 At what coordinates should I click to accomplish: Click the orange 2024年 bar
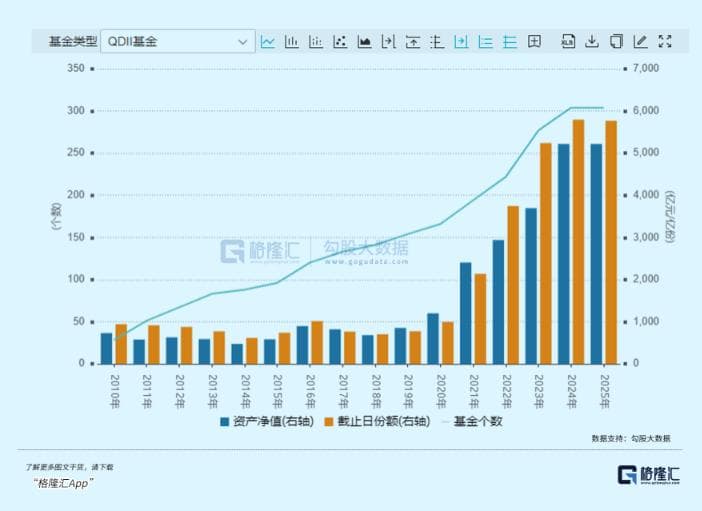578,241
